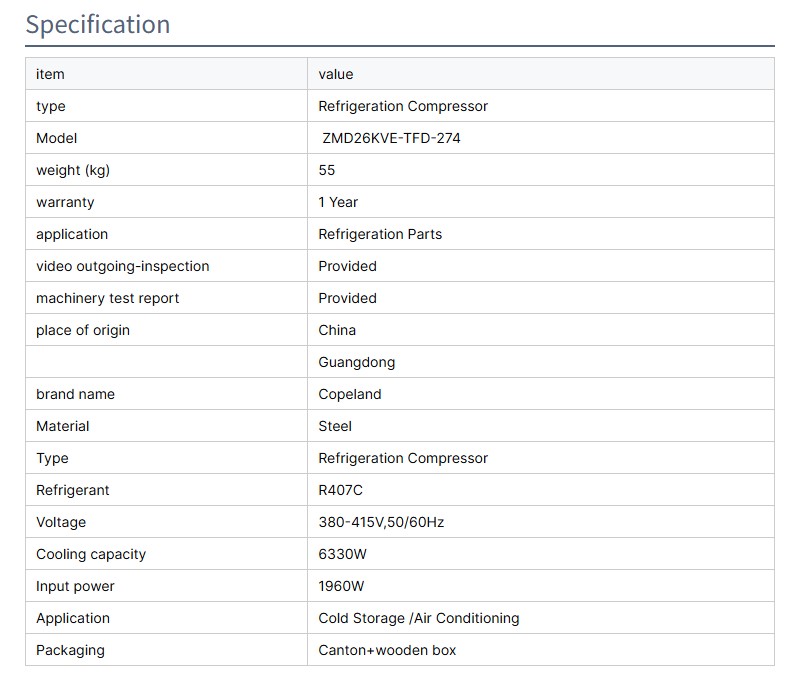Click the 1 Year warranty value
789x677 pixels.
[x=338, y=202]
